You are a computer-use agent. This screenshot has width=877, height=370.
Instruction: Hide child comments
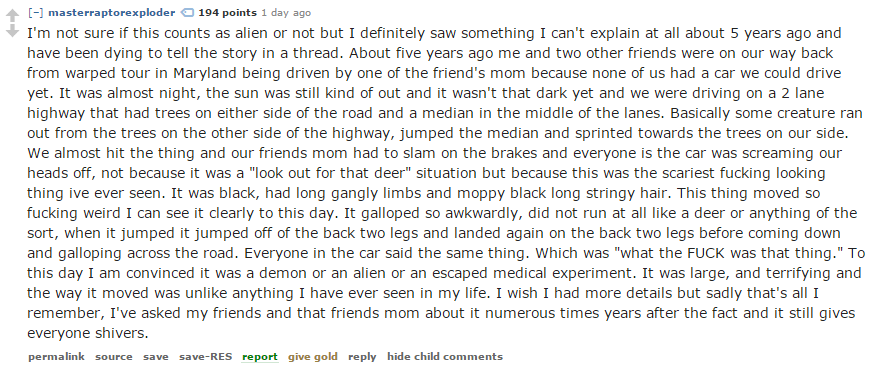coord(445,357)
